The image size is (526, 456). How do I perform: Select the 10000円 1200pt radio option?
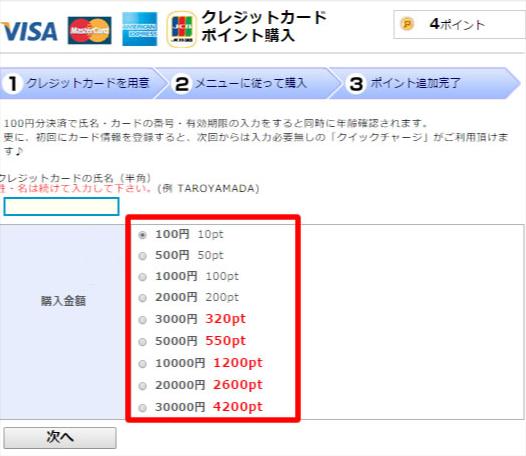143,364
